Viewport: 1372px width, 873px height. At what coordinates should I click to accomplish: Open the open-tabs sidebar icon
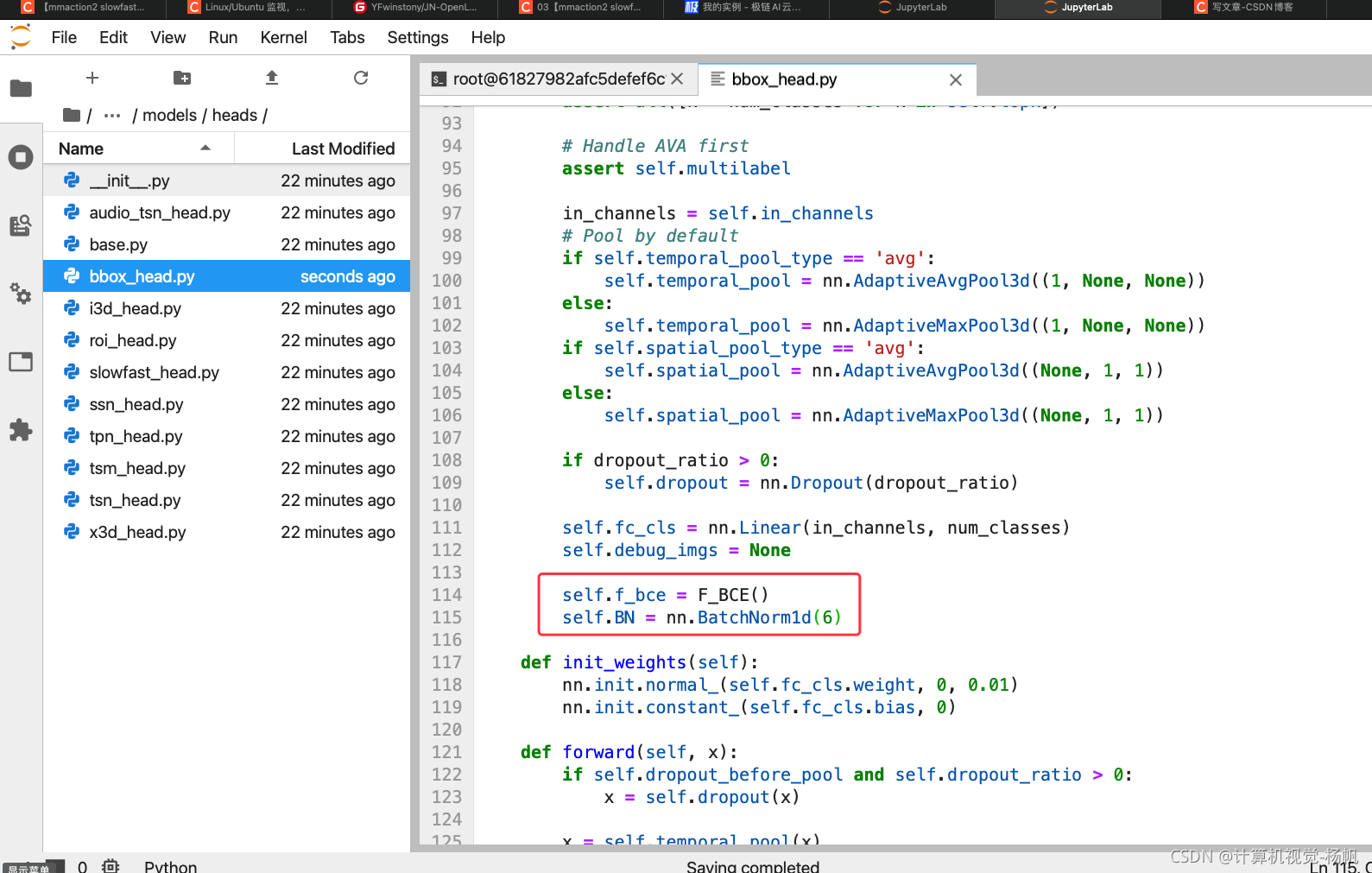pyautogui.click(x=21, y=362)
